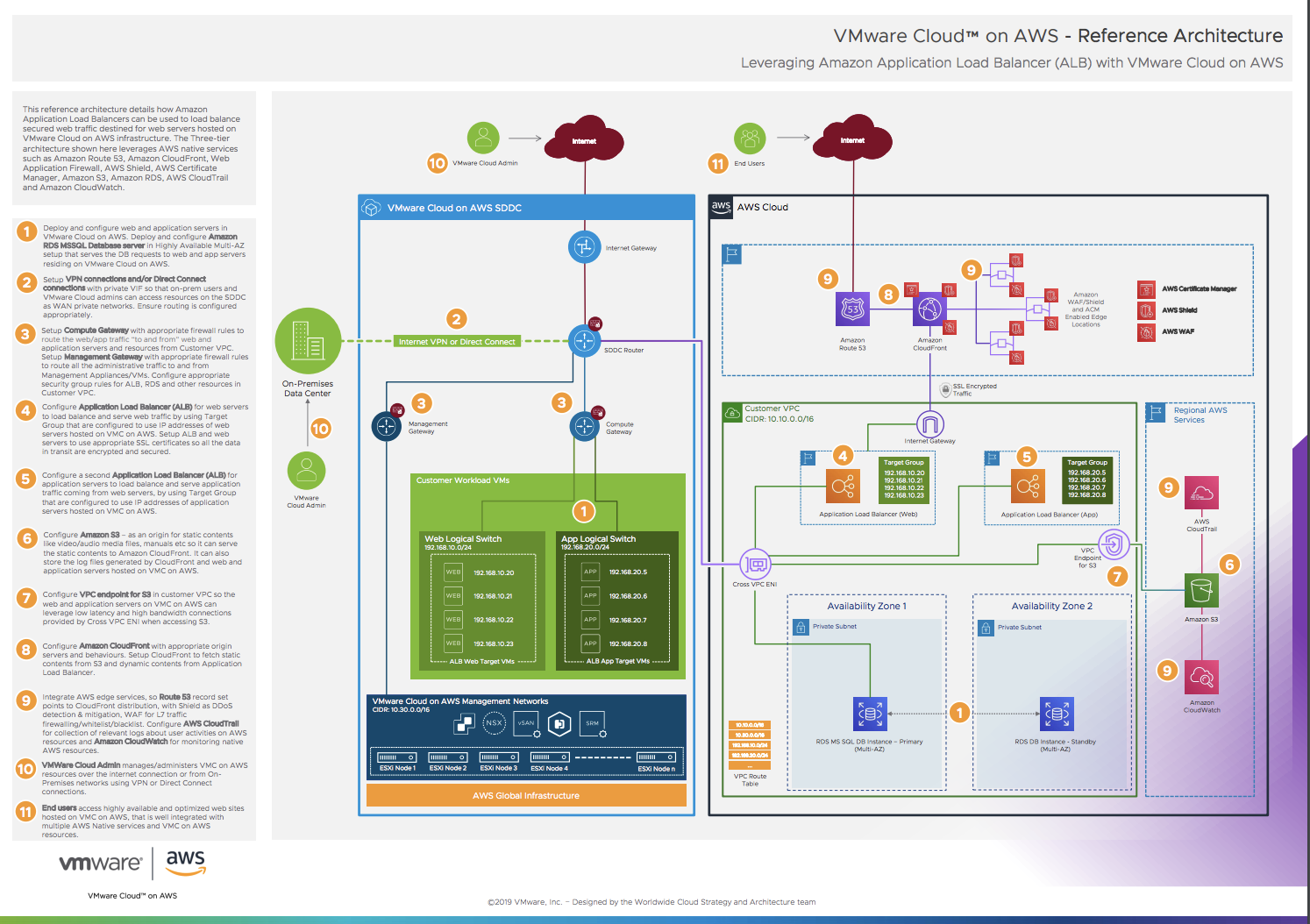This screenshot has height=924, width=1310.
Task: Click the Amazon S3 bucket icon
Action: tap(1201, 590)
